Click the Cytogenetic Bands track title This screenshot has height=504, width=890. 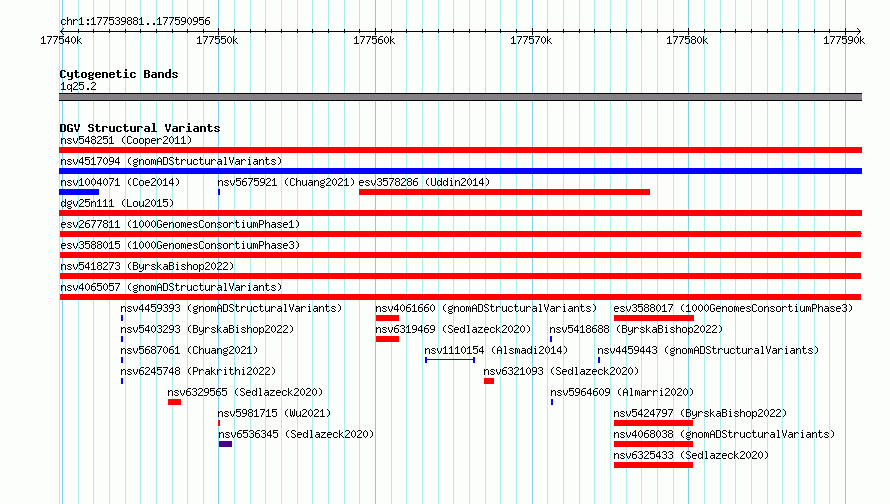coord(119,74)
